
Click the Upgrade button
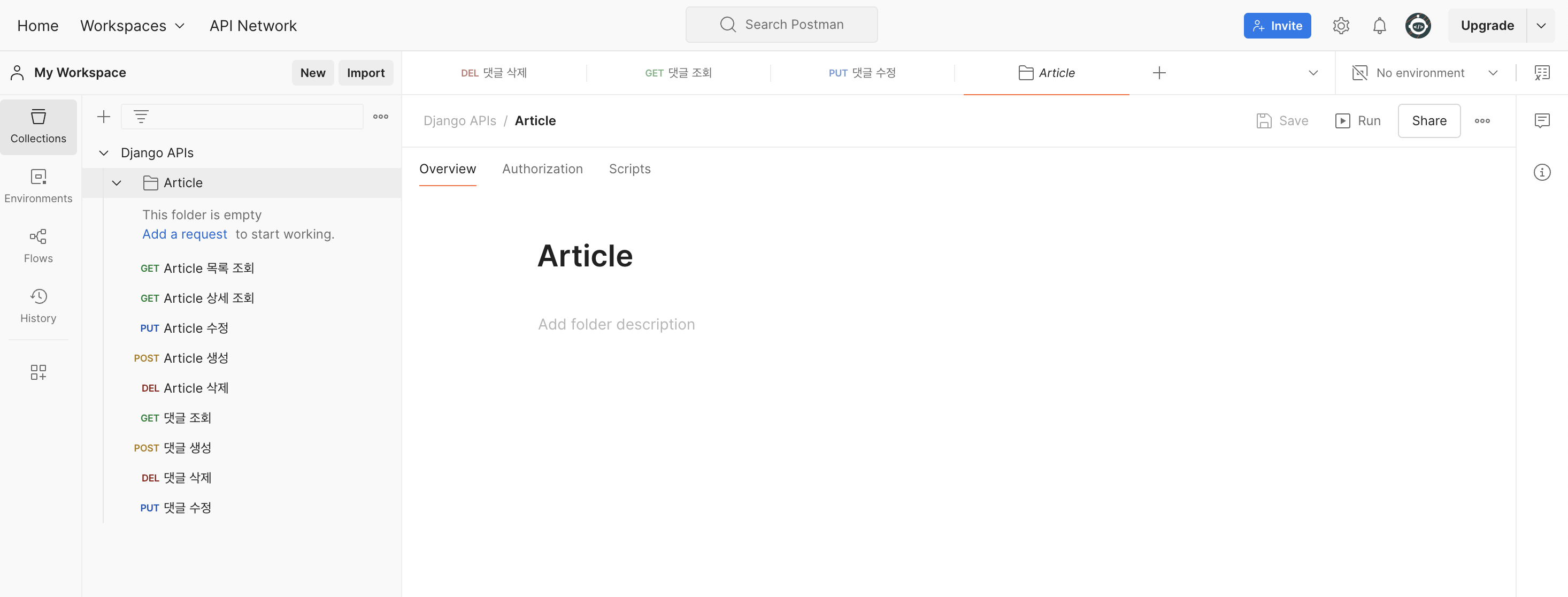click(x=1487, y=26)
